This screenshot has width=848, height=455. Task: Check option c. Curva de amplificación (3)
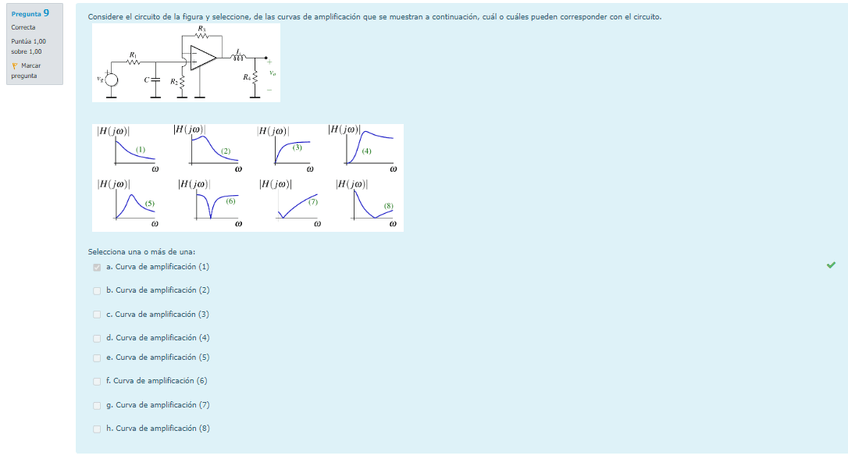coord(97,315)
